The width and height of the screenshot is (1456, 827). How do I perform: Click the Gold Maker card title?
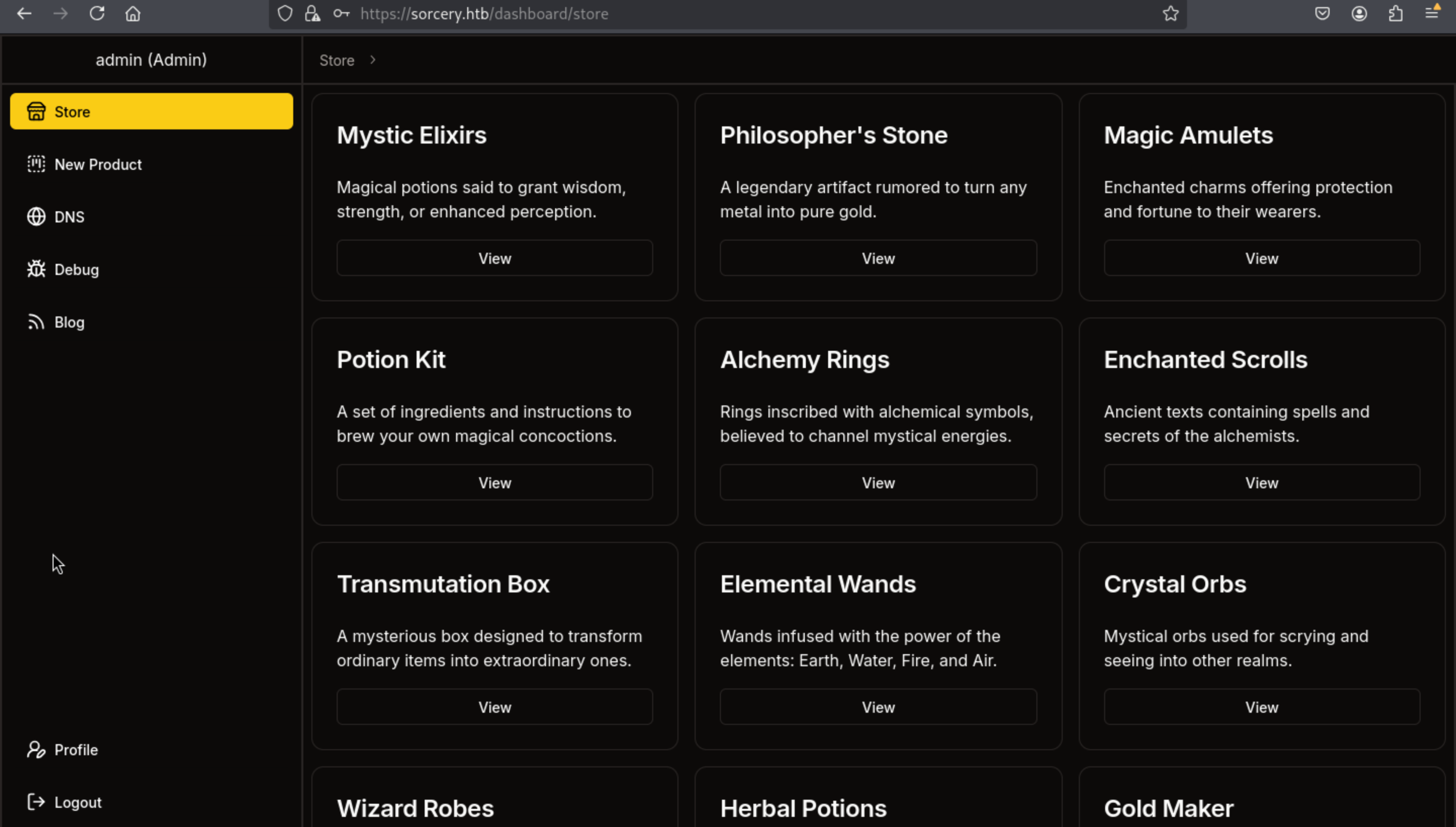(x=1169, y=808)
